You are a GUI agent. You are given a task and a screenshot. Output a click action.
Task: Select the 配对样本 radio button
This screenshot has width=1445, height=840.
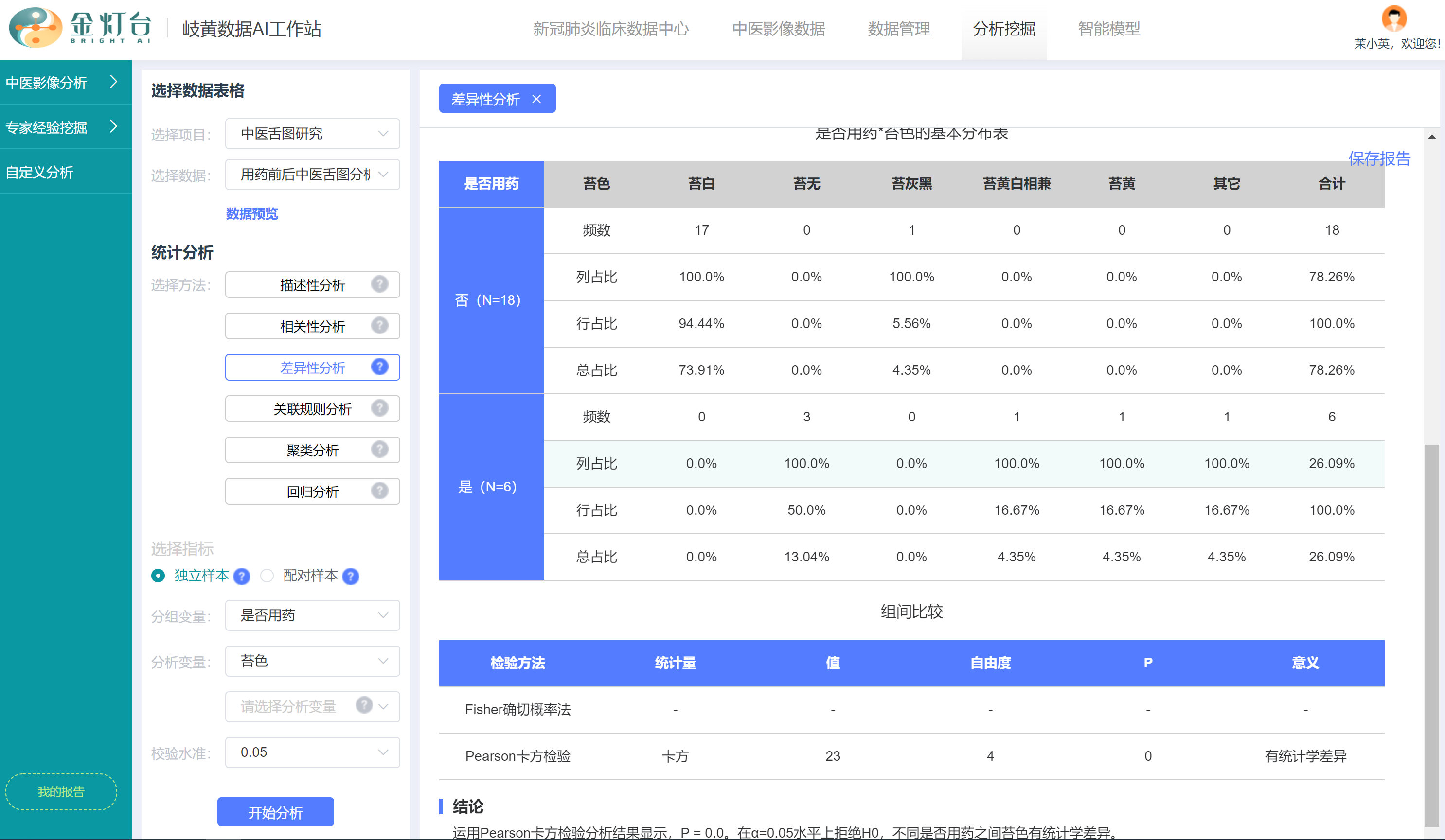pyautogui.click(x=267, y=575)
